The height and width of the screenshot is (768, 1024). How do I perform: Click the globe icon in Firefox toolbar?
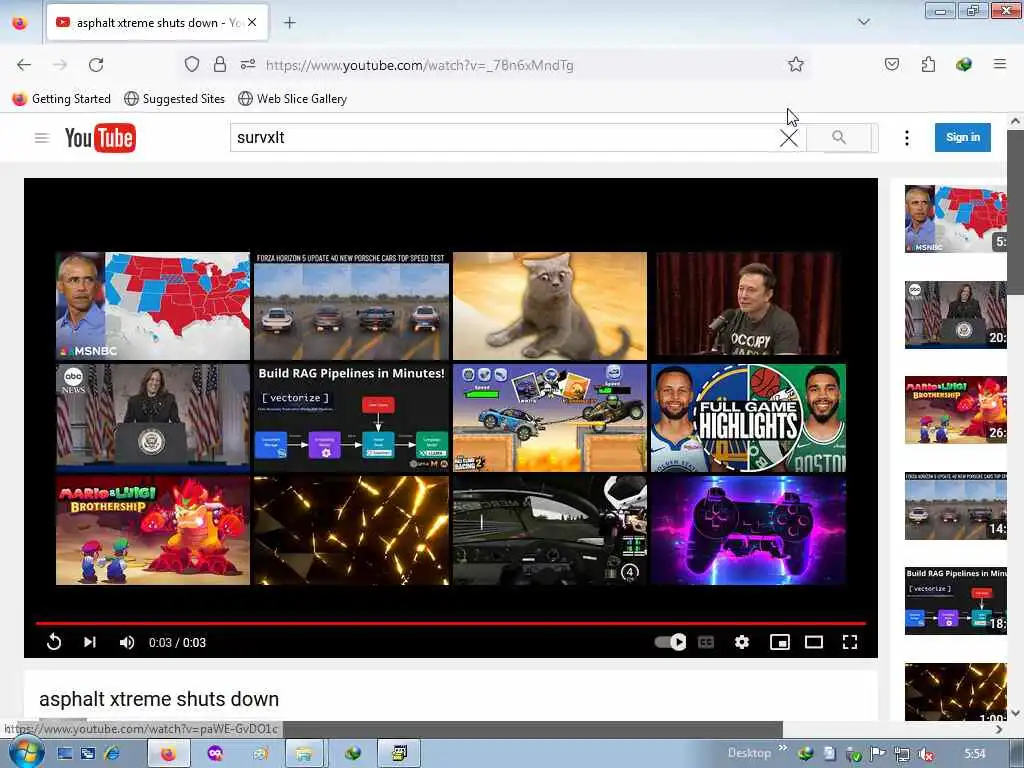[x=963, y=64]
